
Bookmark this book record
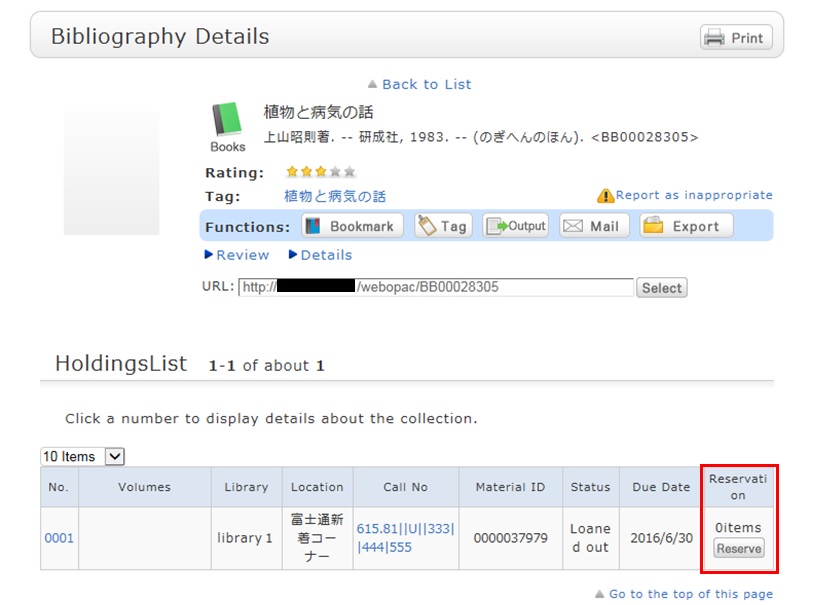point(352,226)
